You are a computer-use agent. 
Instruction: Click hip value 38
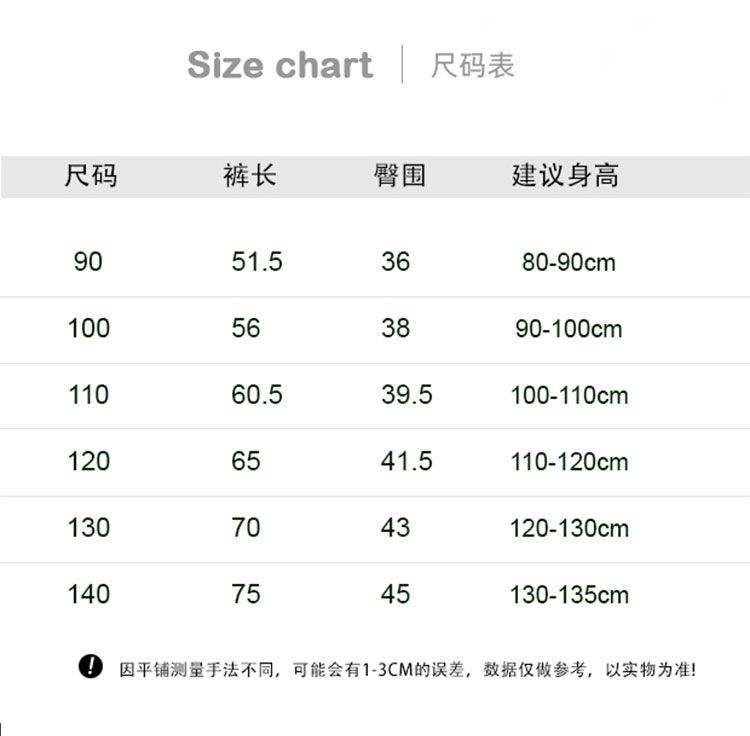coord(396,328)
